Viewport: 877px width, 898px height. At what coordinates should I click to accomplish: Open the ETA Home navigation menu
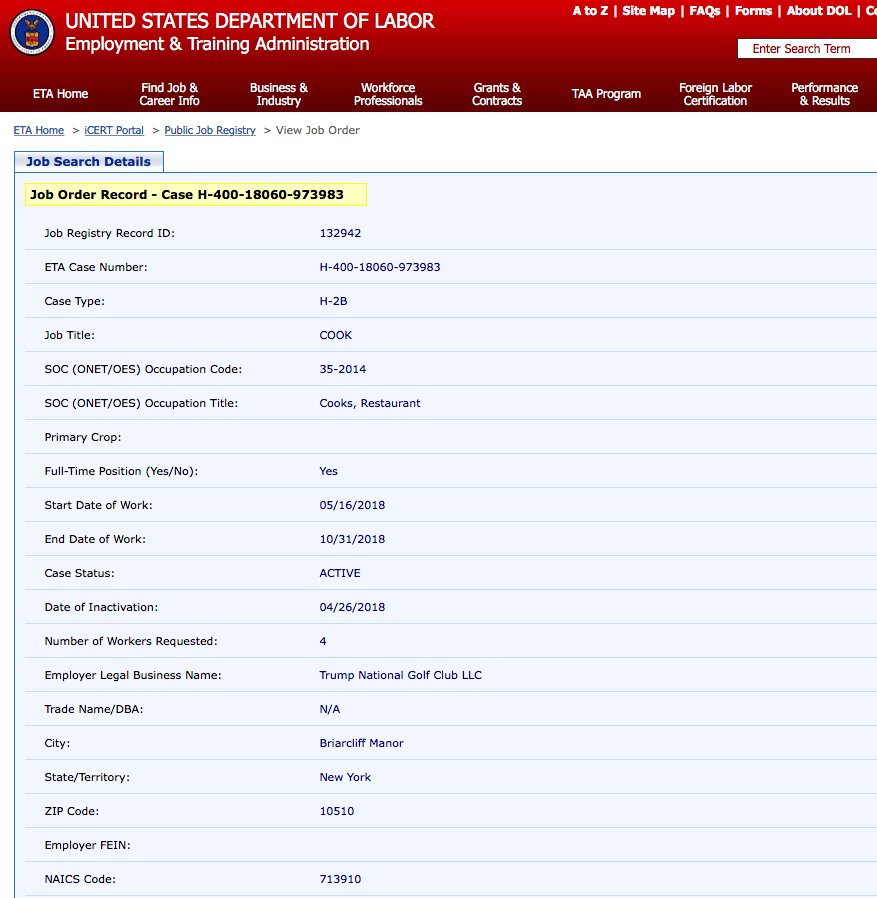(60, 94)
